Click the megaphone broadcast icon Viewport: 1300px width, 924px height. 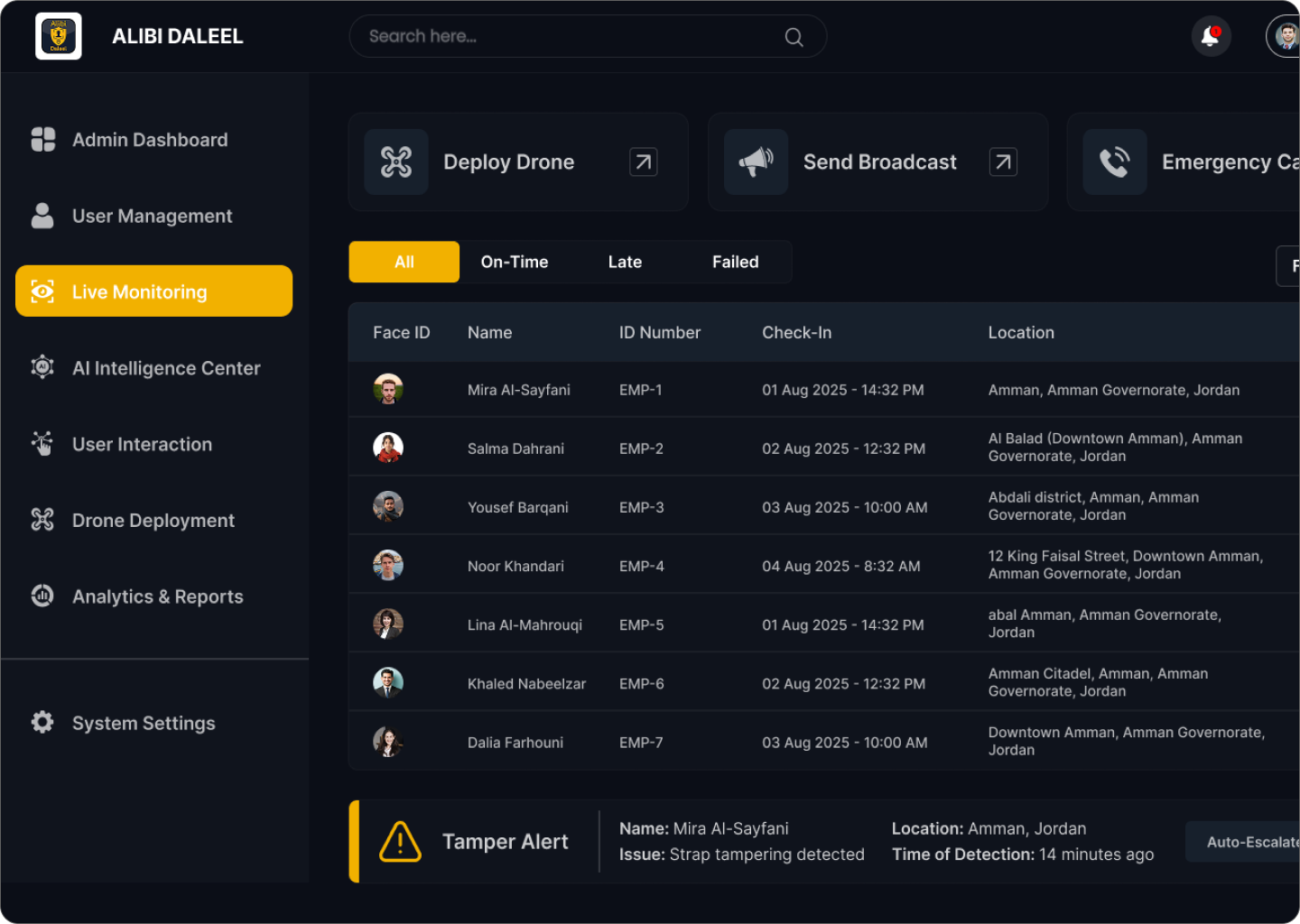click(x=757, y=162)
